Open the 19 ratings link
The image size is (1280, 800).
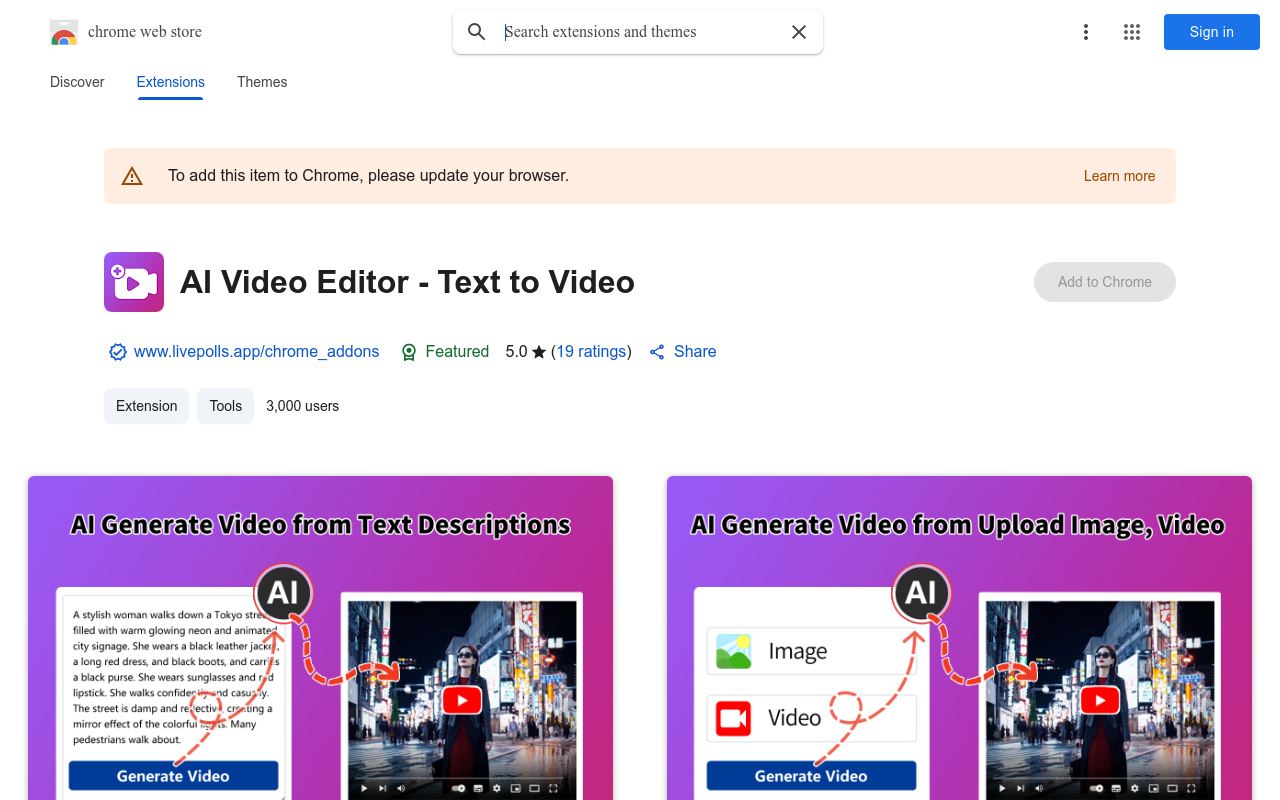click(591, 352)
